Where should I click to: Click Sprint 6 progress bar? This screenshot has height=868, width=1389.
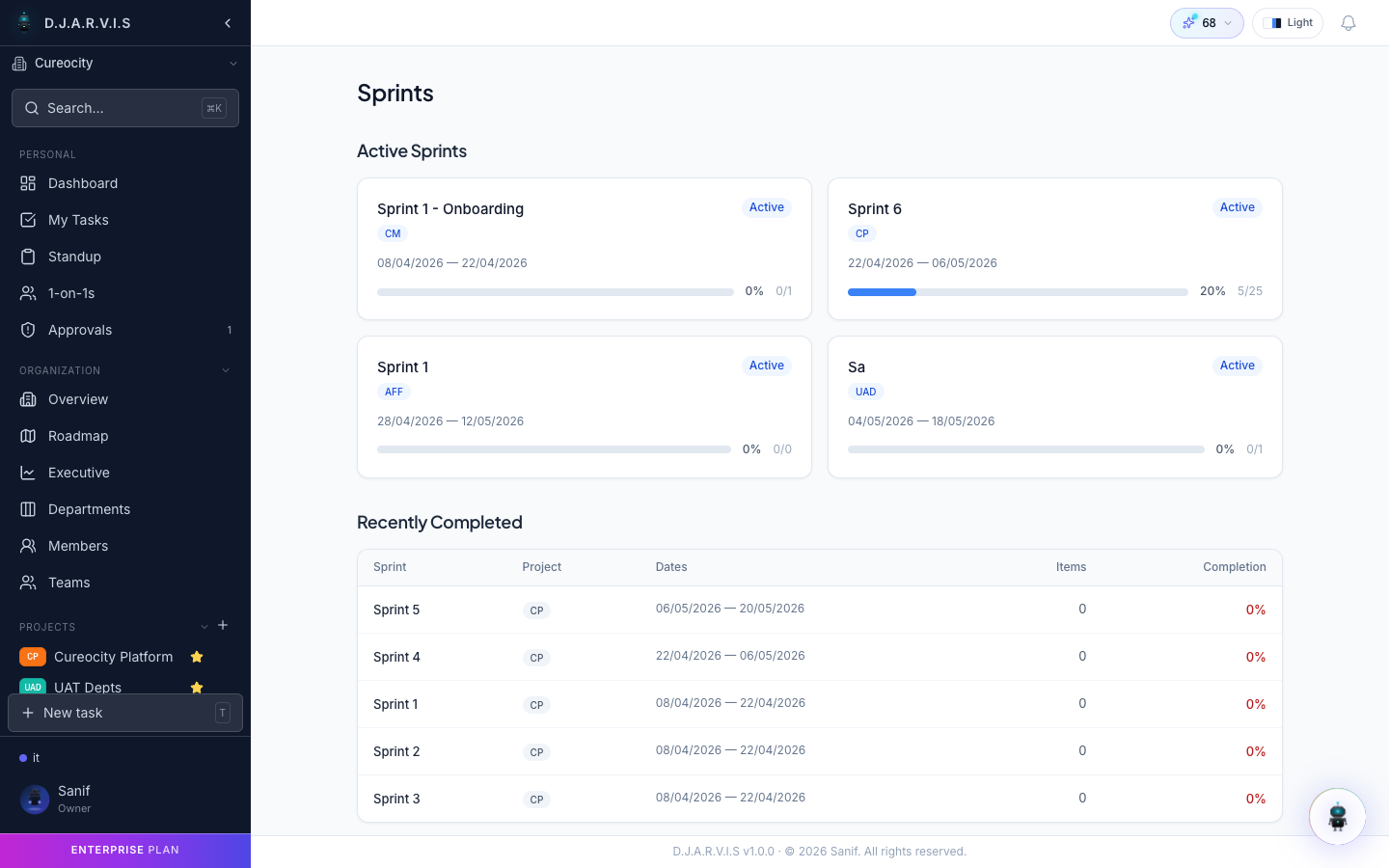[x=1018, y=291]
